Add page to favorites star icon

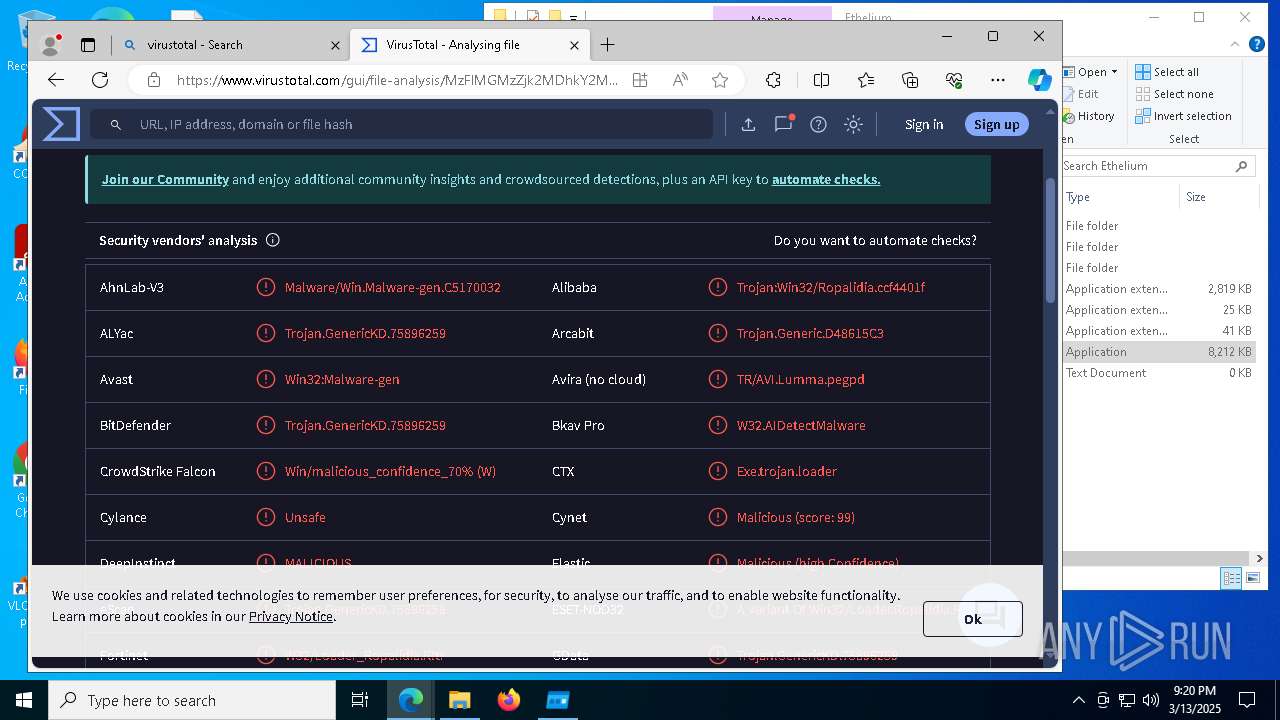[x=720, y=80]
